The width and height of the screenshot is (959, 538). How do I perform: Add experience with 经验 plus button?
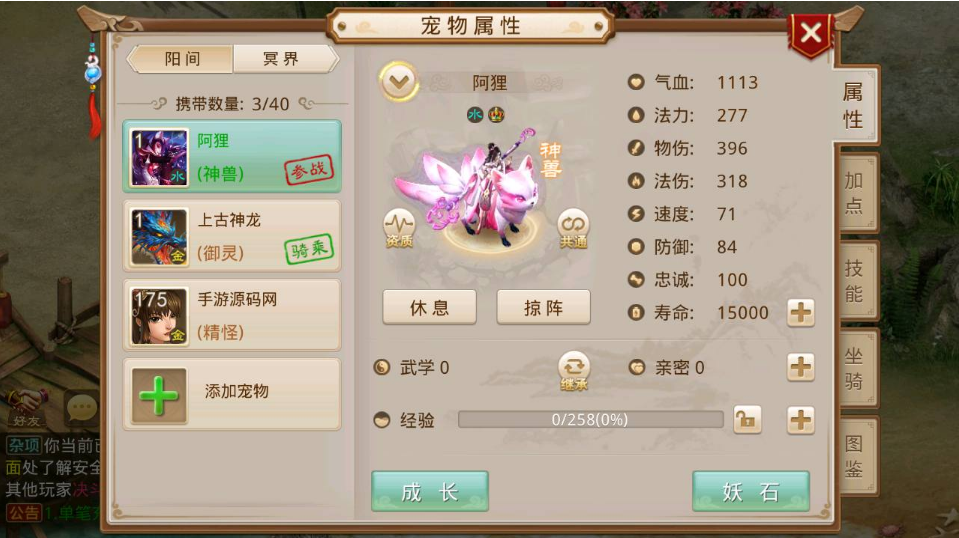click(801, 420)
